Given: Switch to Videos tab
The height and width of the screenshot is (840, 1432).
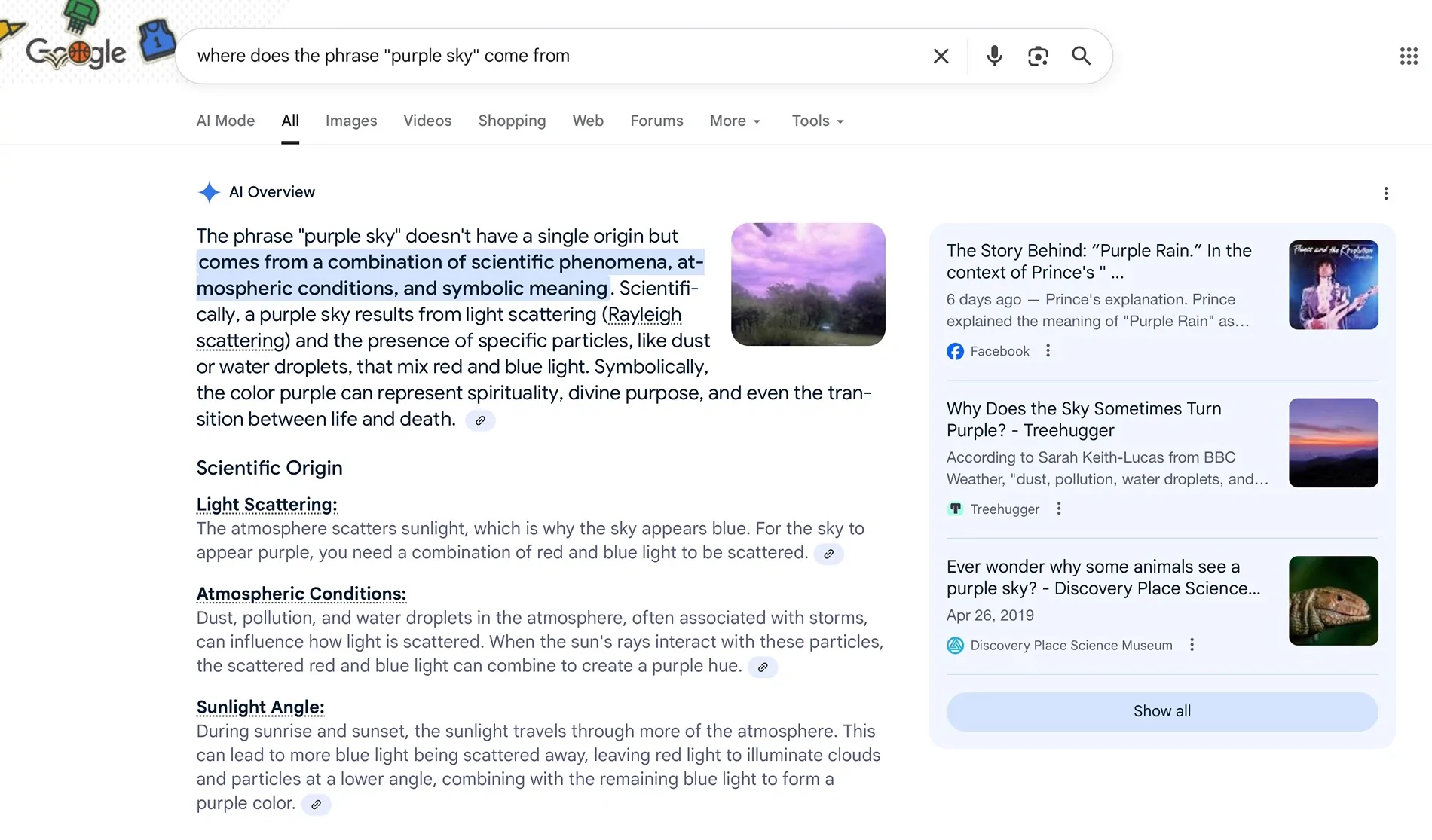Looking at the screenshot, I should tap(427, 121).
